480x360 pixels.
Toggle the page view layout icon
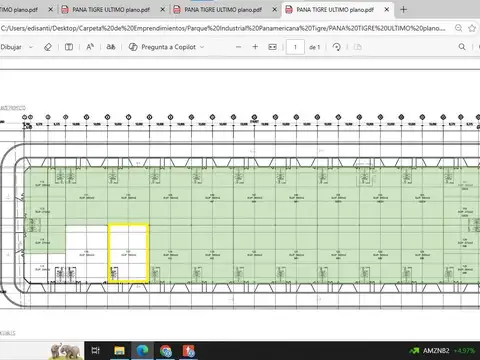69,47
